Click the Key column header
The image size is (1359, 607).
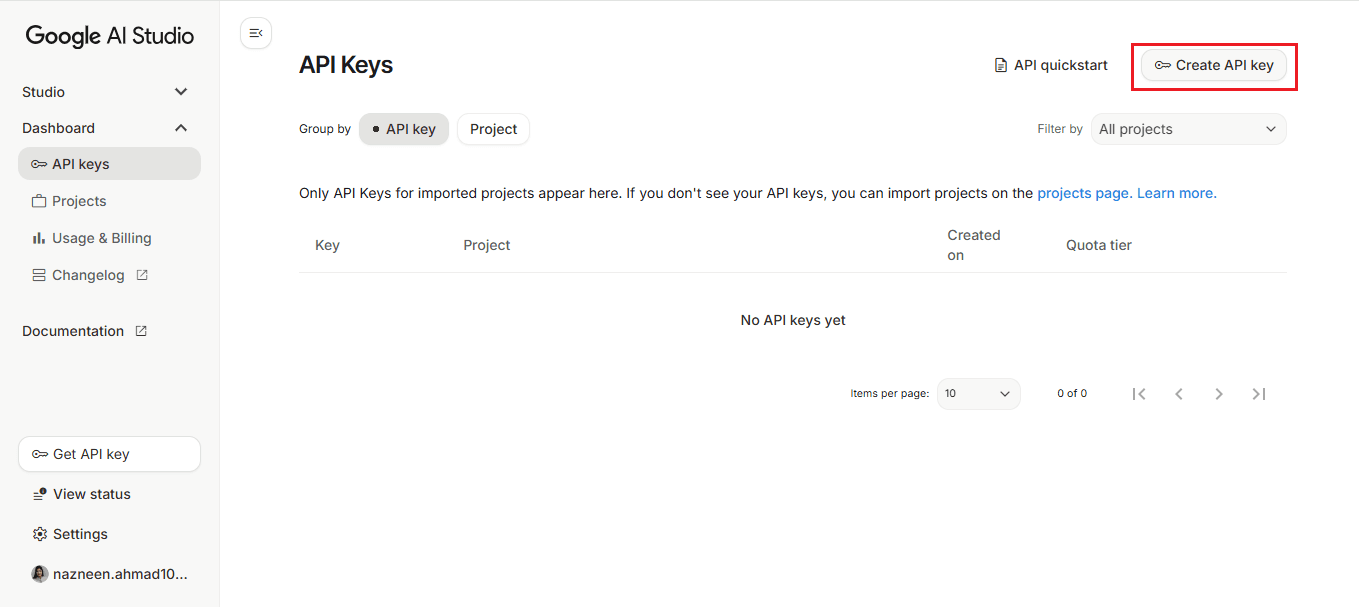[x=327, y=245]
